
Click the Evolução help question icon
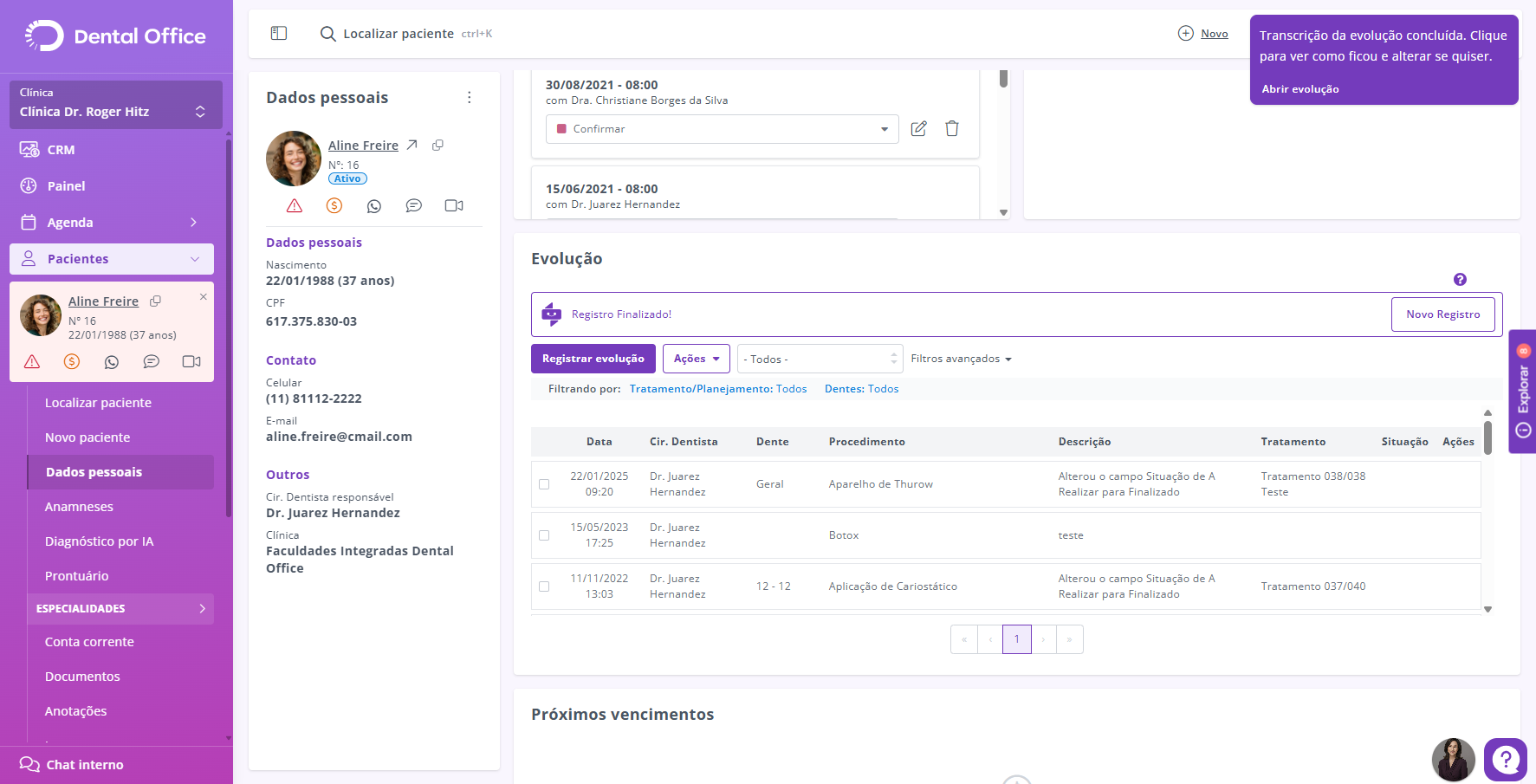tap(1460, 279)
